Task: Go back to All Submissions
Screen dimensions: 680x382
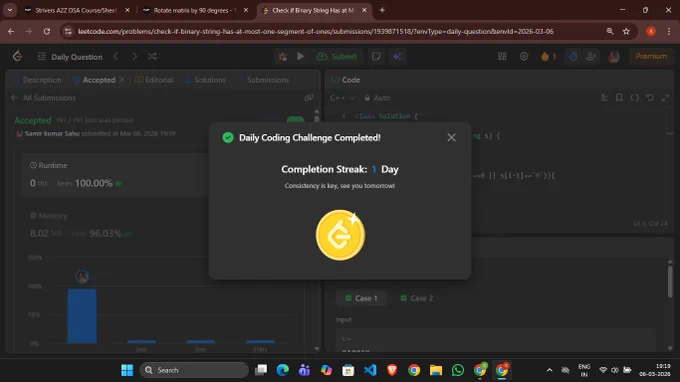Action: (43, 98)
